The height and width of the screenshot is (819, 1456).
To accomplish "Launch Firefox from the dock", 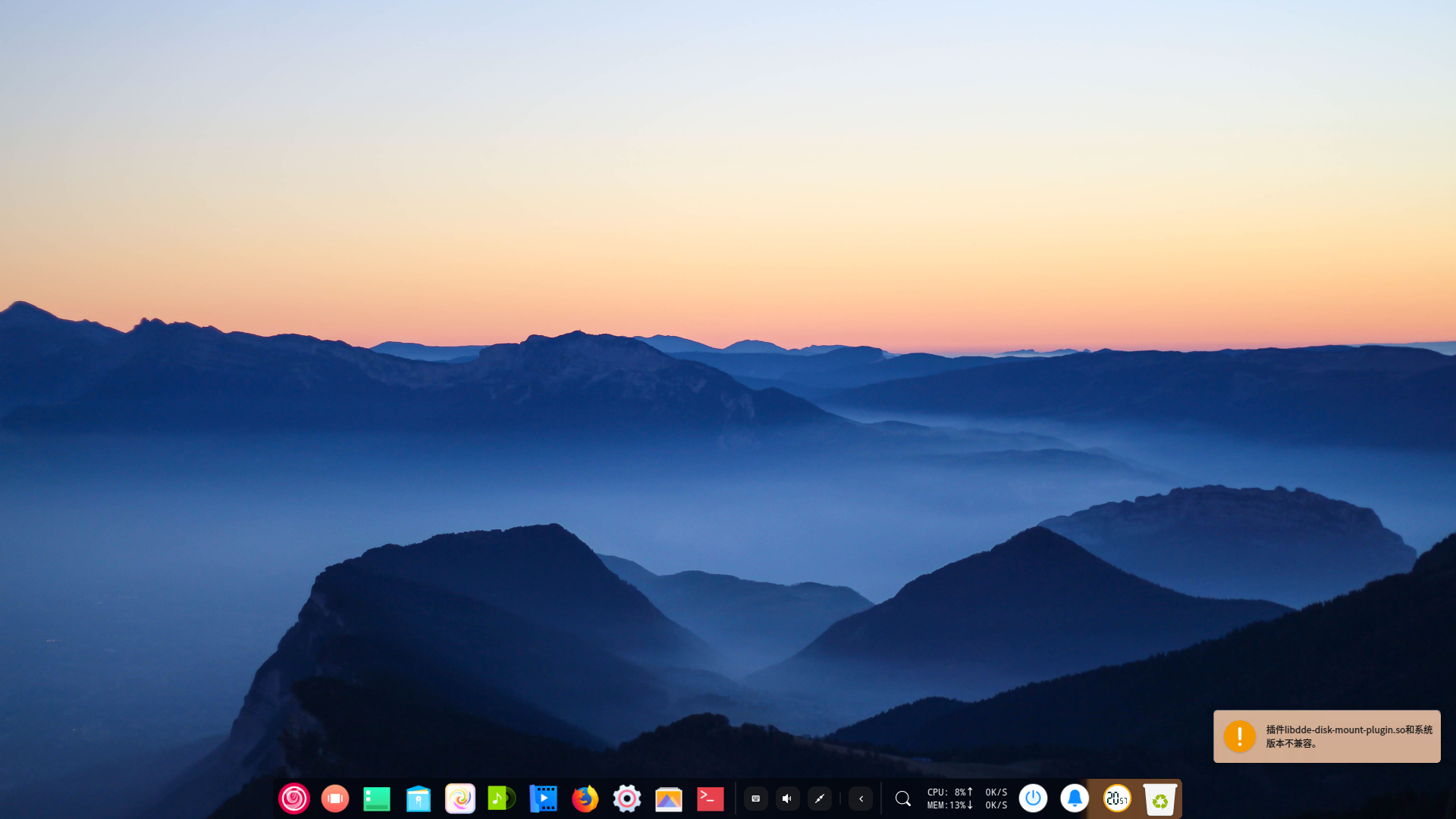I will coord(585,799).
